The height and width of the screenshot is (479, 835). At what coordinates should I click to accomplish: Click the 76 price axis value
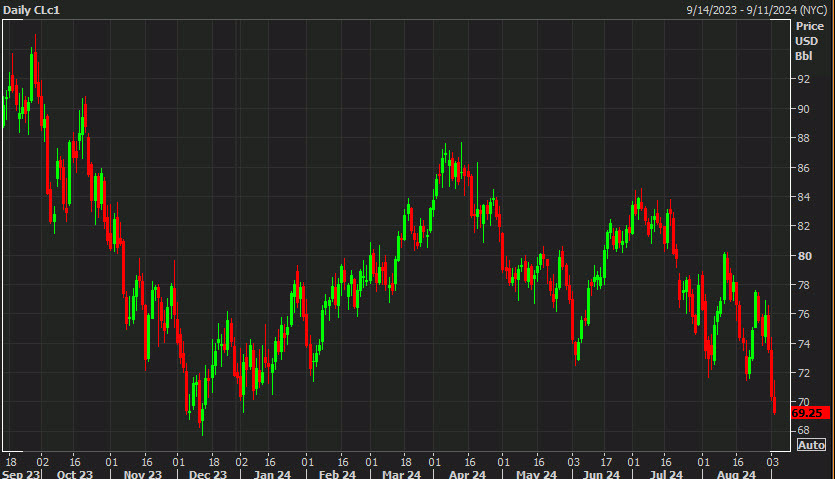(804, 314)
